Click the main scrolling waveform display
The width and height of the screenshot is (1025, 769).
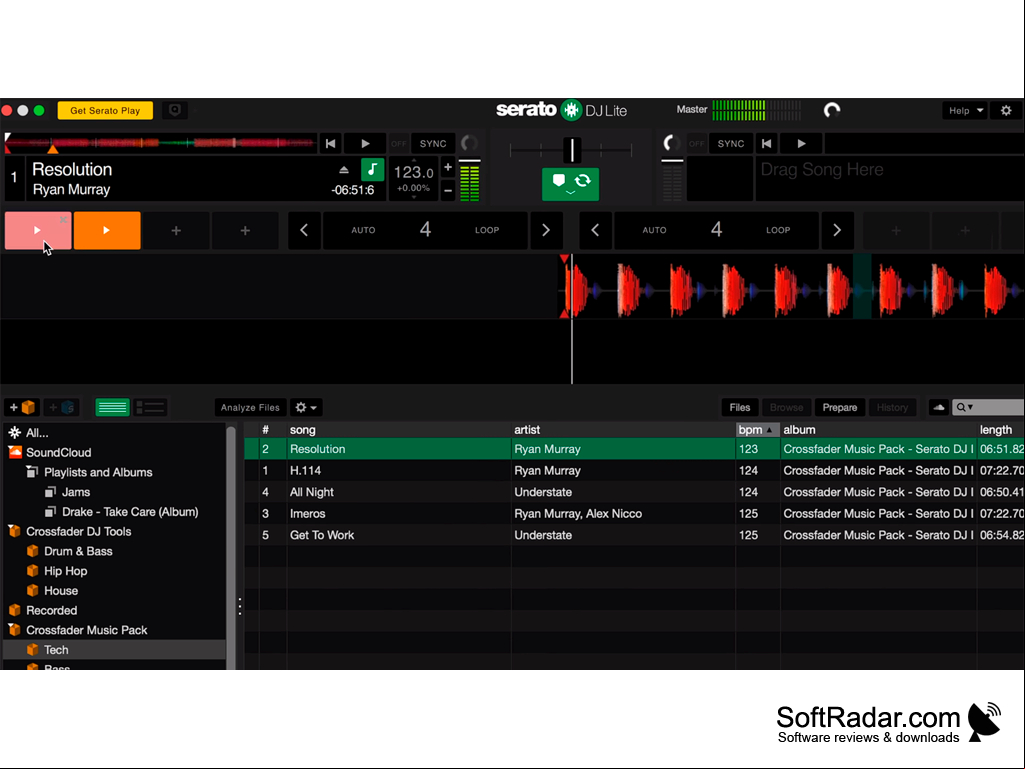click(512, 286)
